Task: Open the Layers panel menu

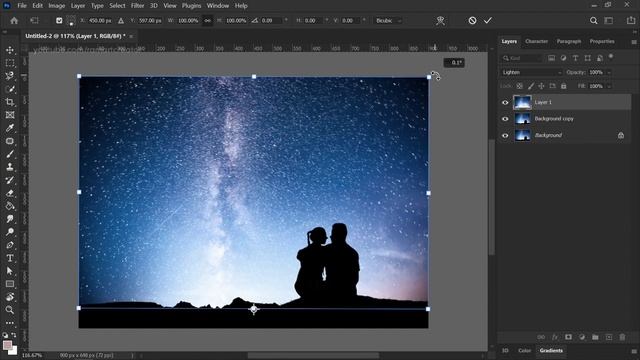Action: (634, 42)
